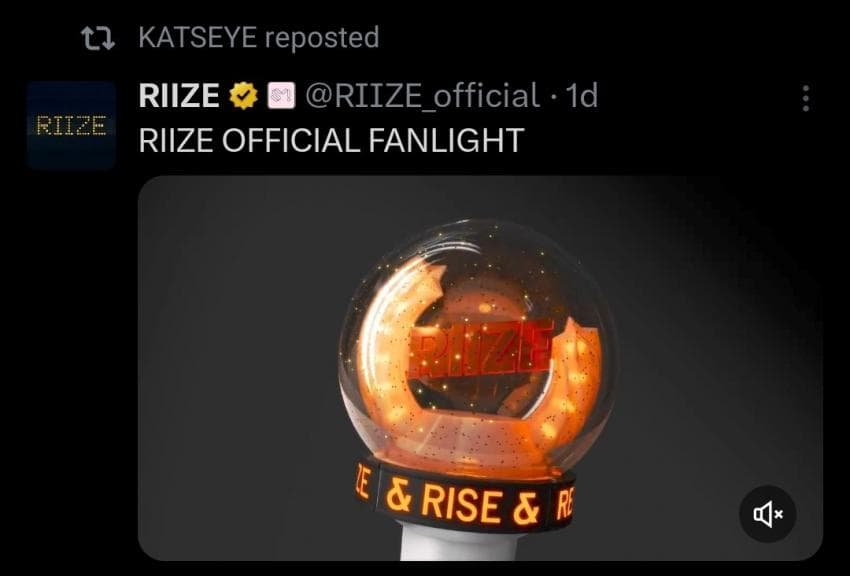
Task: Open the RIIZE profile avatar
Action: tap(71, 125)
